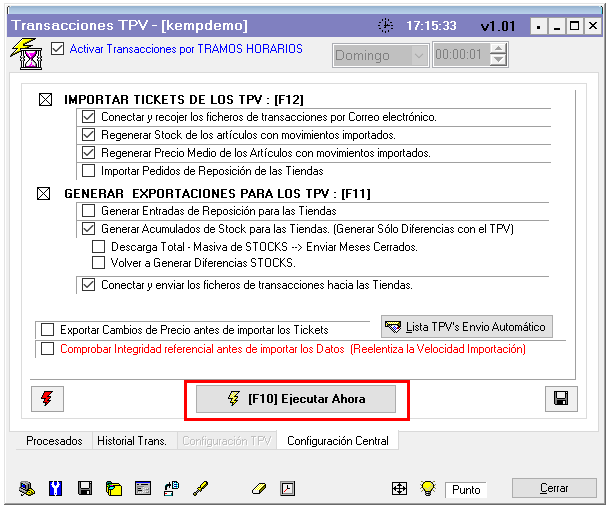Click the light bulb icon
Viewport: 612px width, 510px height.
[428, 488]
